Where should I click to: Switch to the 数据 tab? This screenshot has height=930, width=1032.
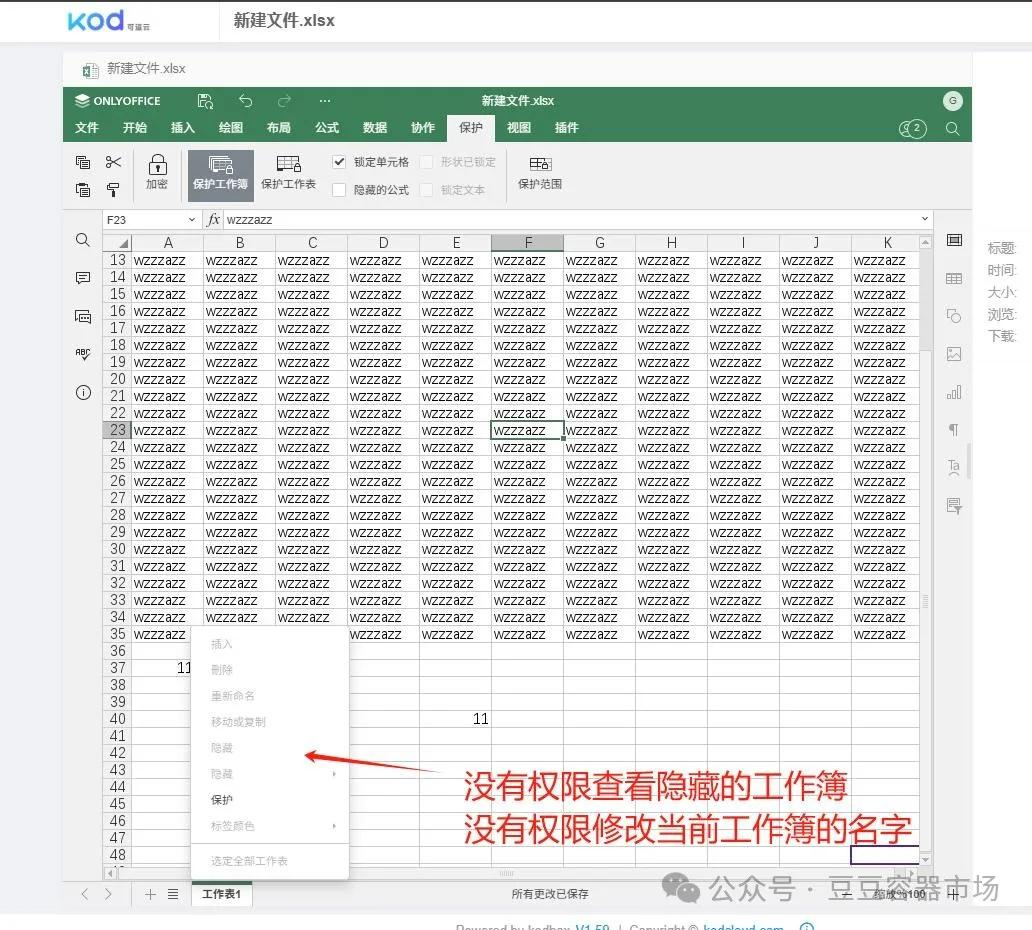tap(375, 128)
